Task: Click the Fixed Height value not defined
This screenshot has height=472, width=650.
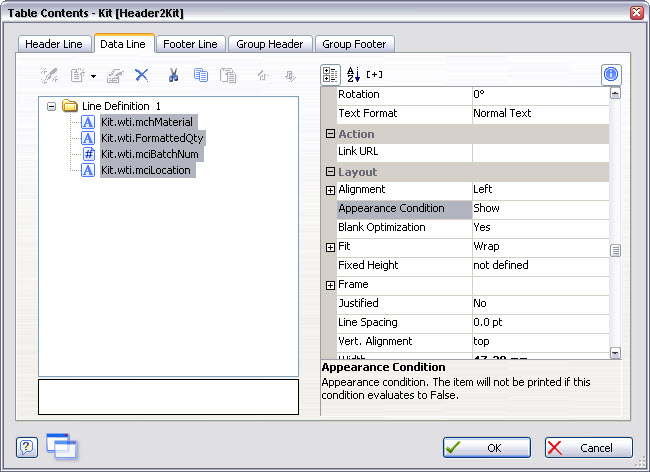Action: pos(541,266)
